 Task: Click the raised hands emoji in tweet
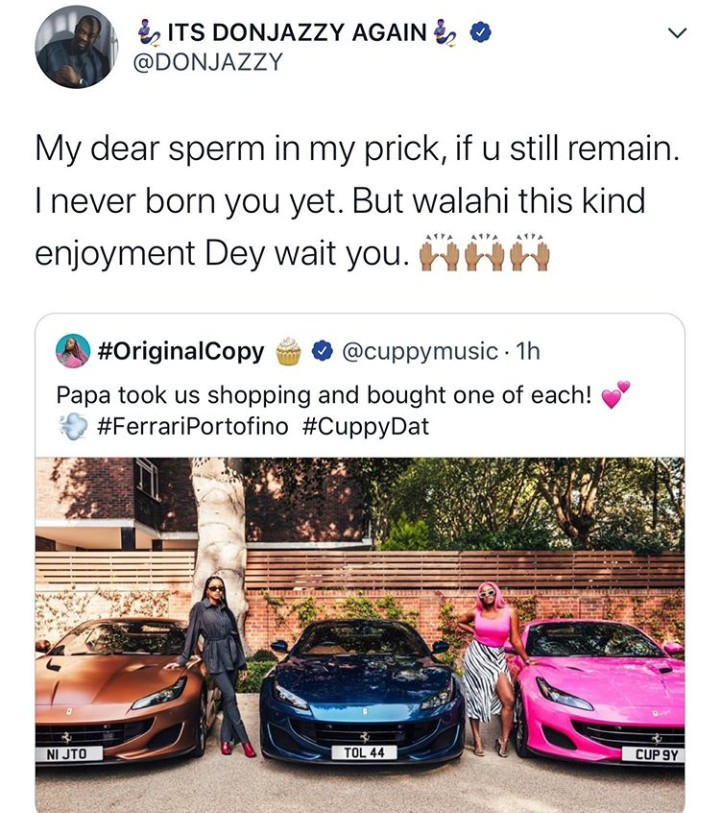click(x=484, y=253)
